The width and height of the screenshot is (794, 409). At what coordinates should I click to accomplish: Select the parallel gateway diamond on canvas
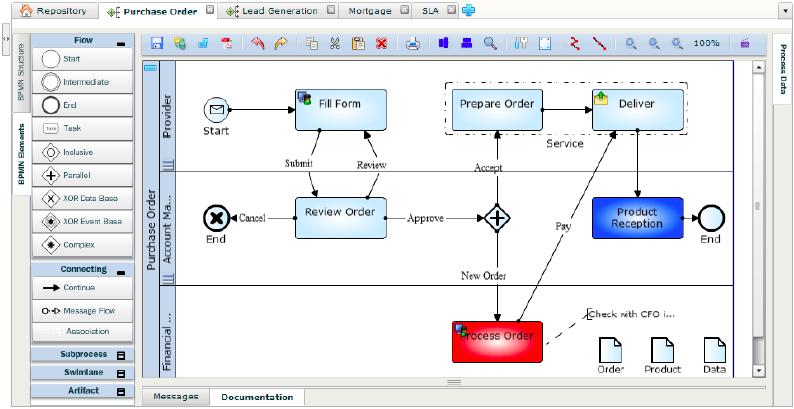[497, 218]
